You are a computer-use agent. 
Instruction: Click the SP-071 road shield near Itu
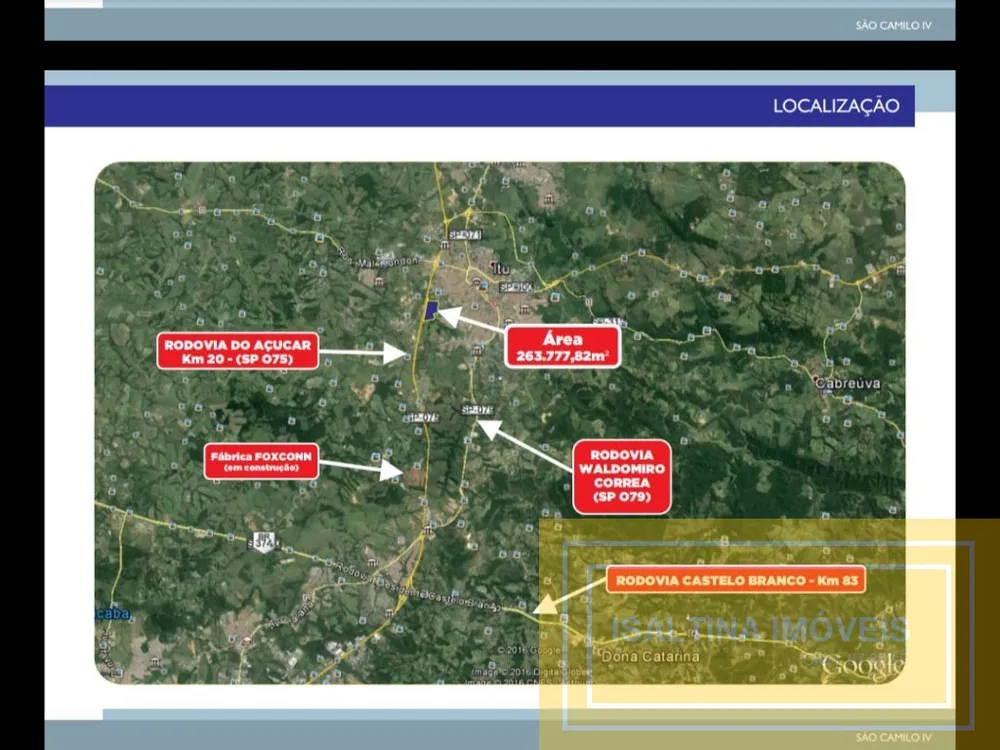pos(464,235)
